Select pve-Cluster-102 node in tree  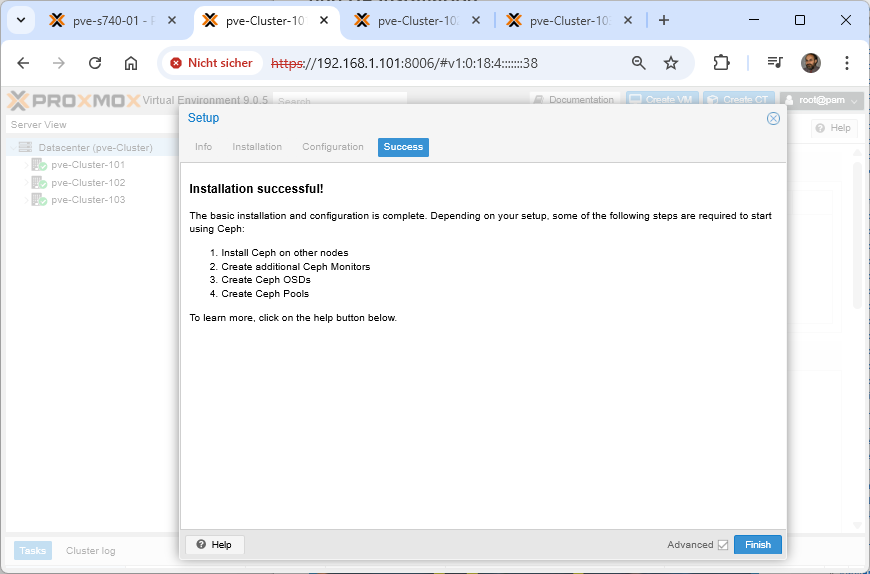click(x=87, y=183)
